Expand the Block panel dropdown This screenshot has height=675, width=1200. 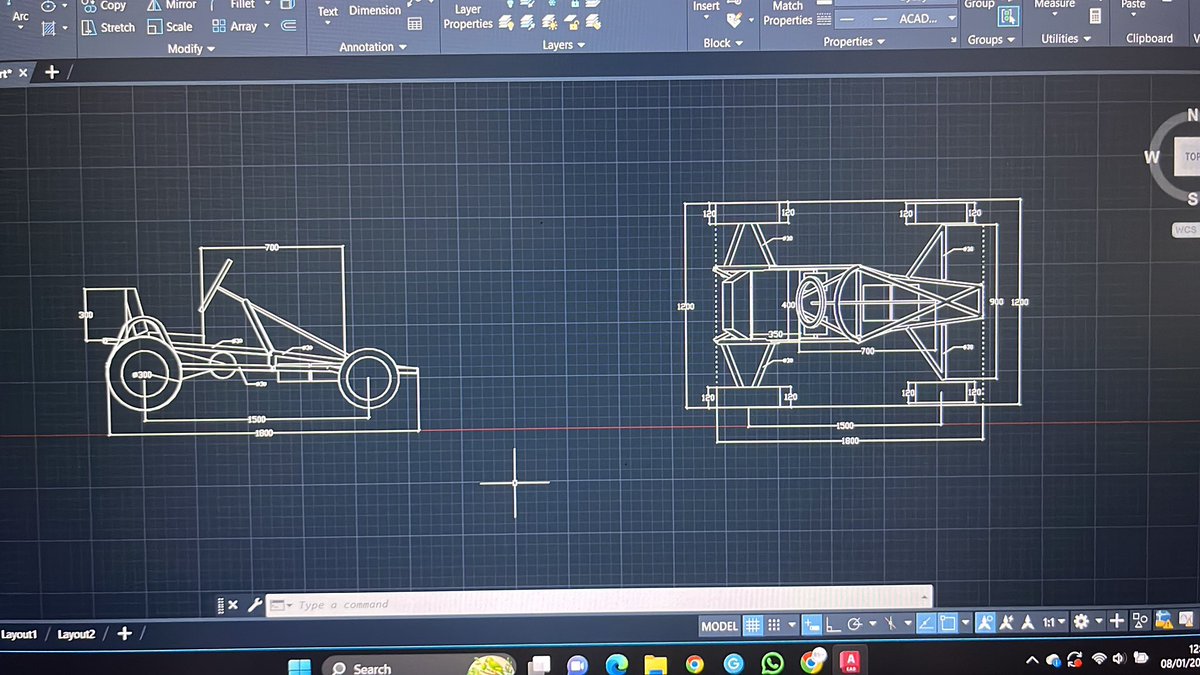tap(723, 43)
